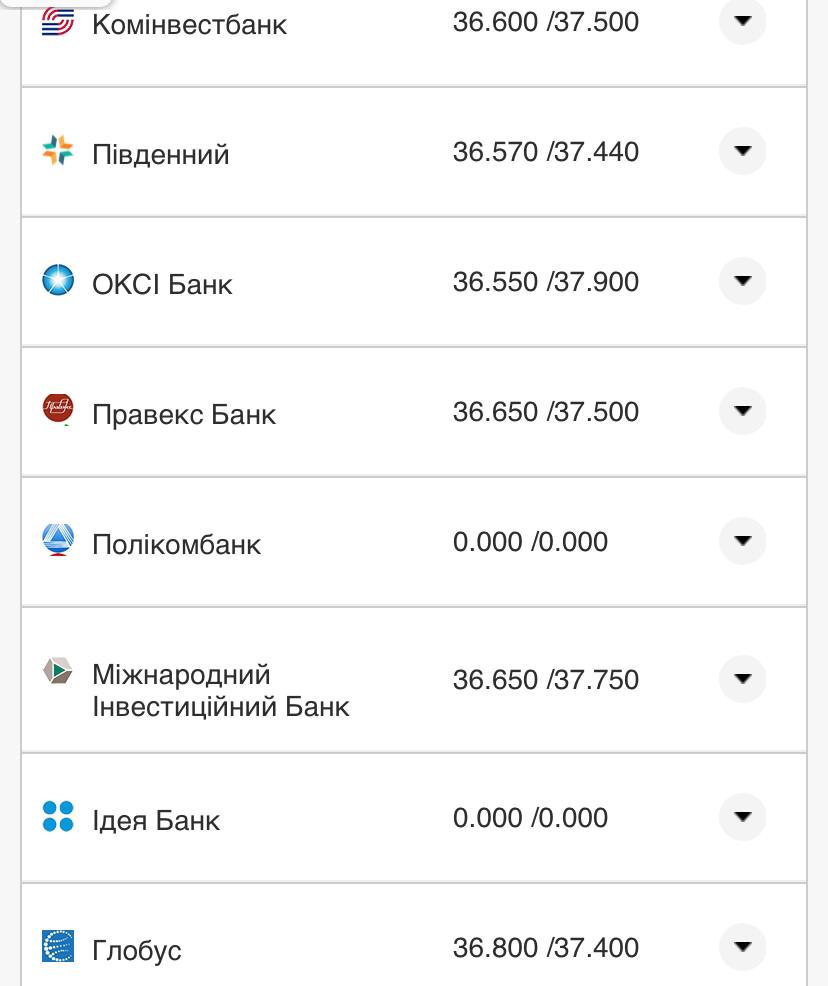
Task: Select the Полікомбанк logo icon
Action: pos(57,540)
